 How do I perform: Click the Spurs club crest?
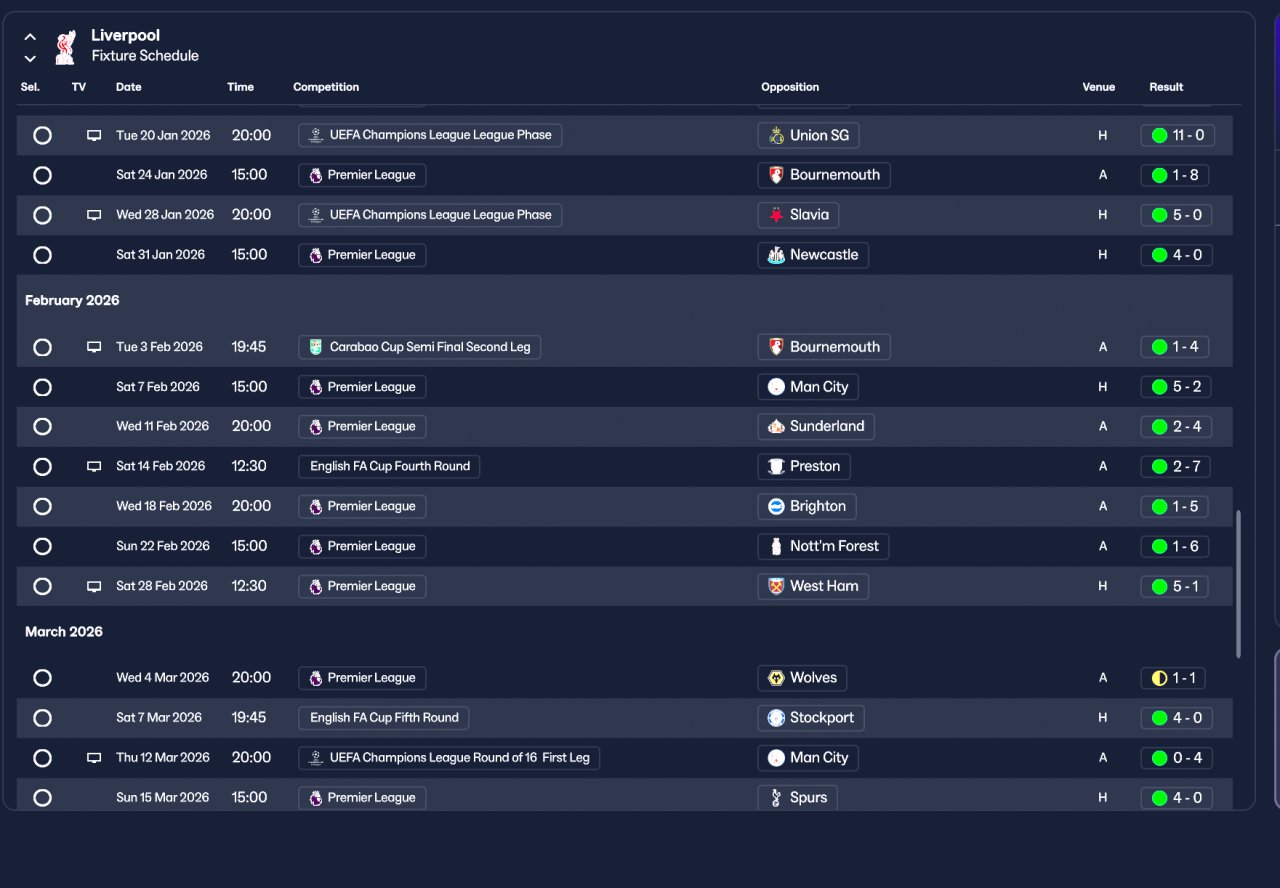776,798
